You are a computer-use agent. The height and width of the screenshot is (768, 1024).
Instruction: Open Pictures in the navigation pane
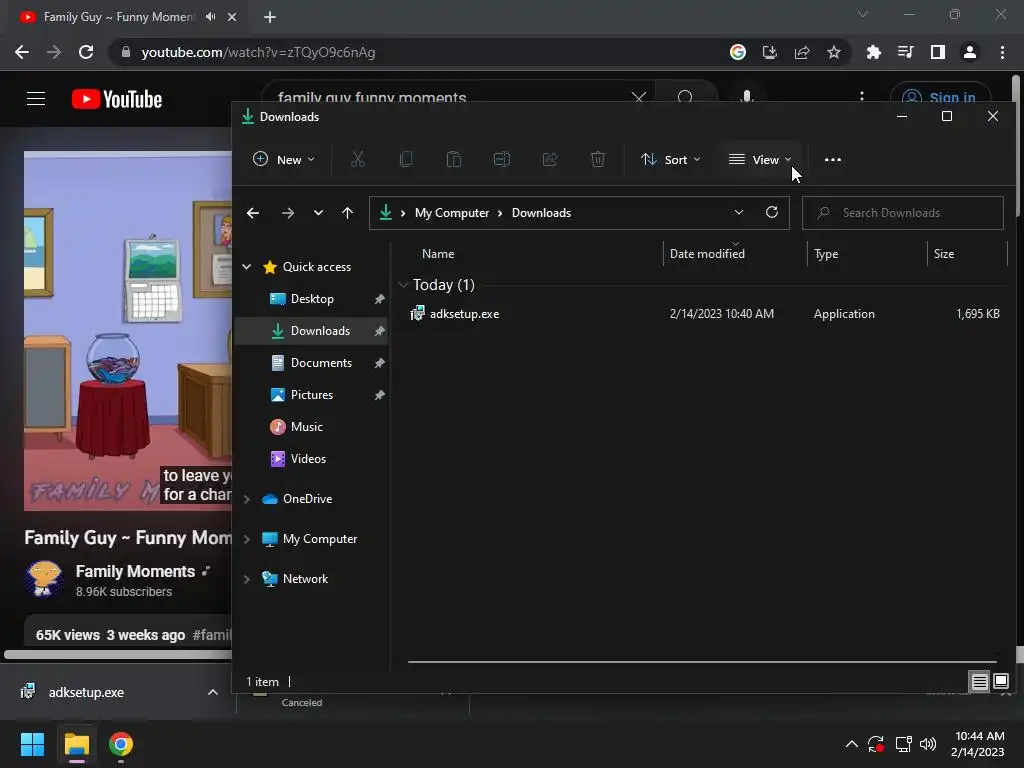(311, 395)
